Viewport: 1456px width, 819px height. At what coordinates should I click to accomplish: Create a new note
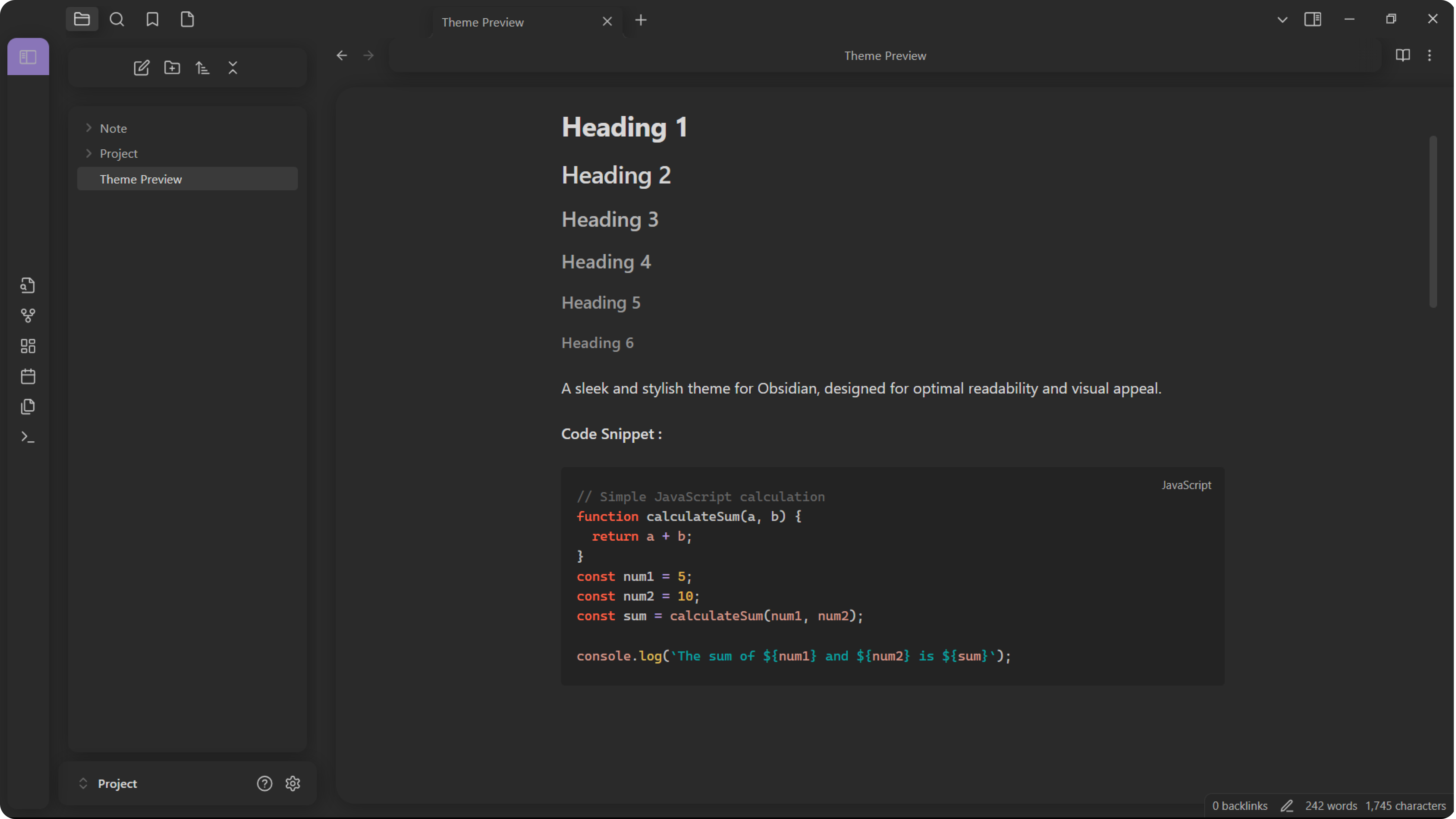pyautogui.click(x=141, y=68)
